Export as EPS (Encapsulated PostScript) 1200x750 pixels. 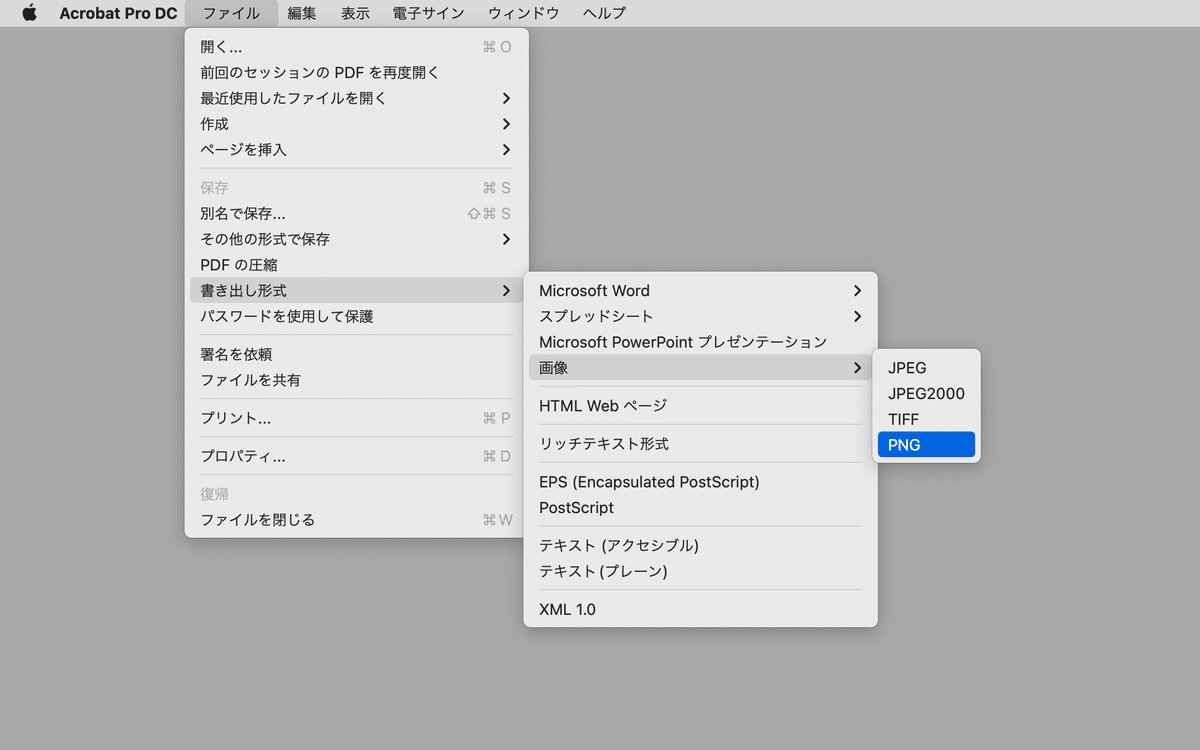[700, 482]
